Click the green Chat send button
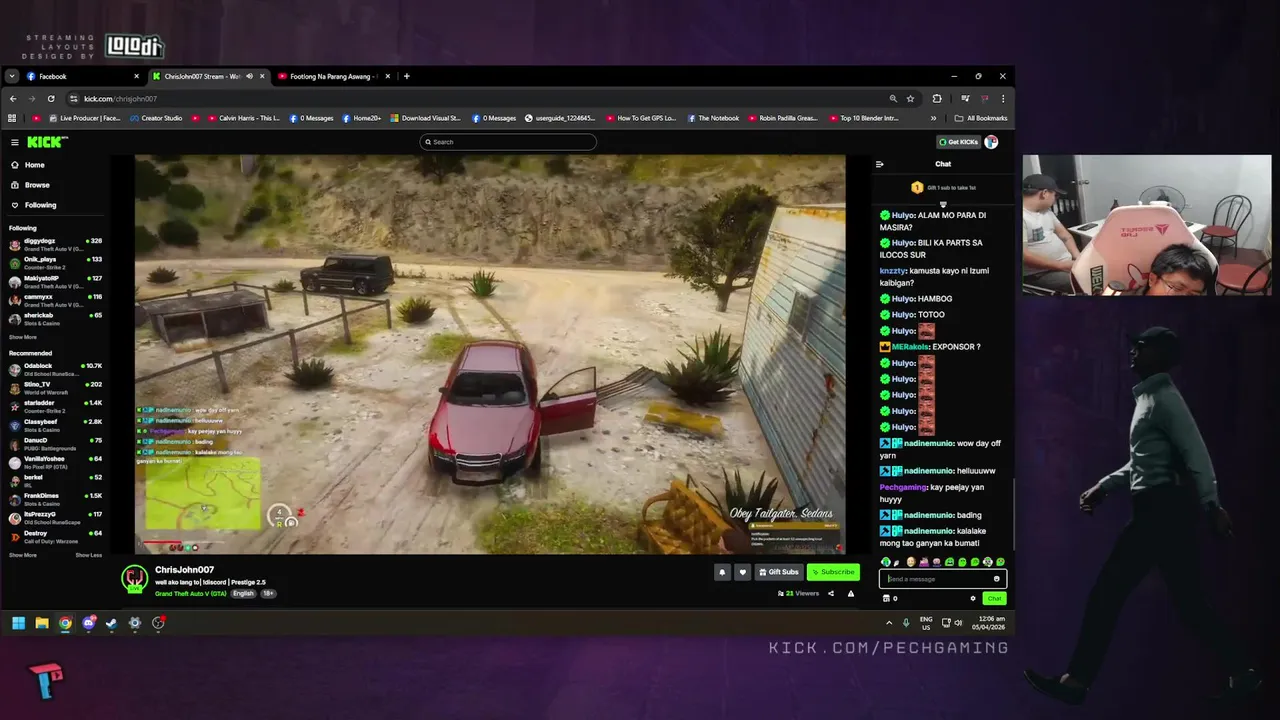The height and width of the screenshot is (720, 1280). pos(994,598)
